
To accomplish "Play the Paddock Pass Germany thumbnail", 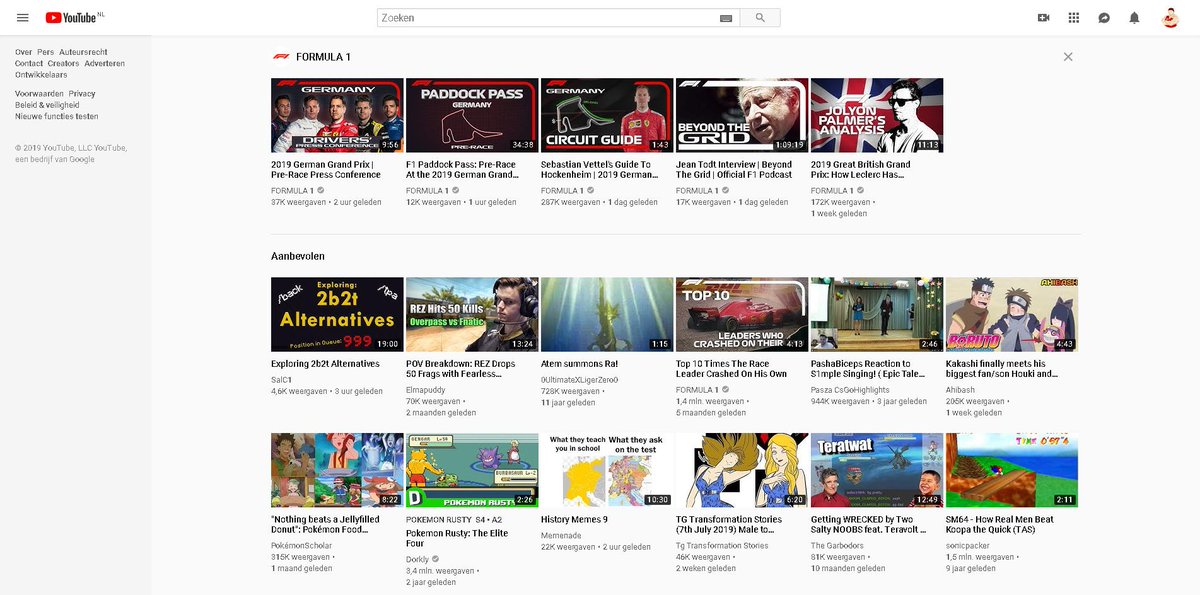I will 472,115.
